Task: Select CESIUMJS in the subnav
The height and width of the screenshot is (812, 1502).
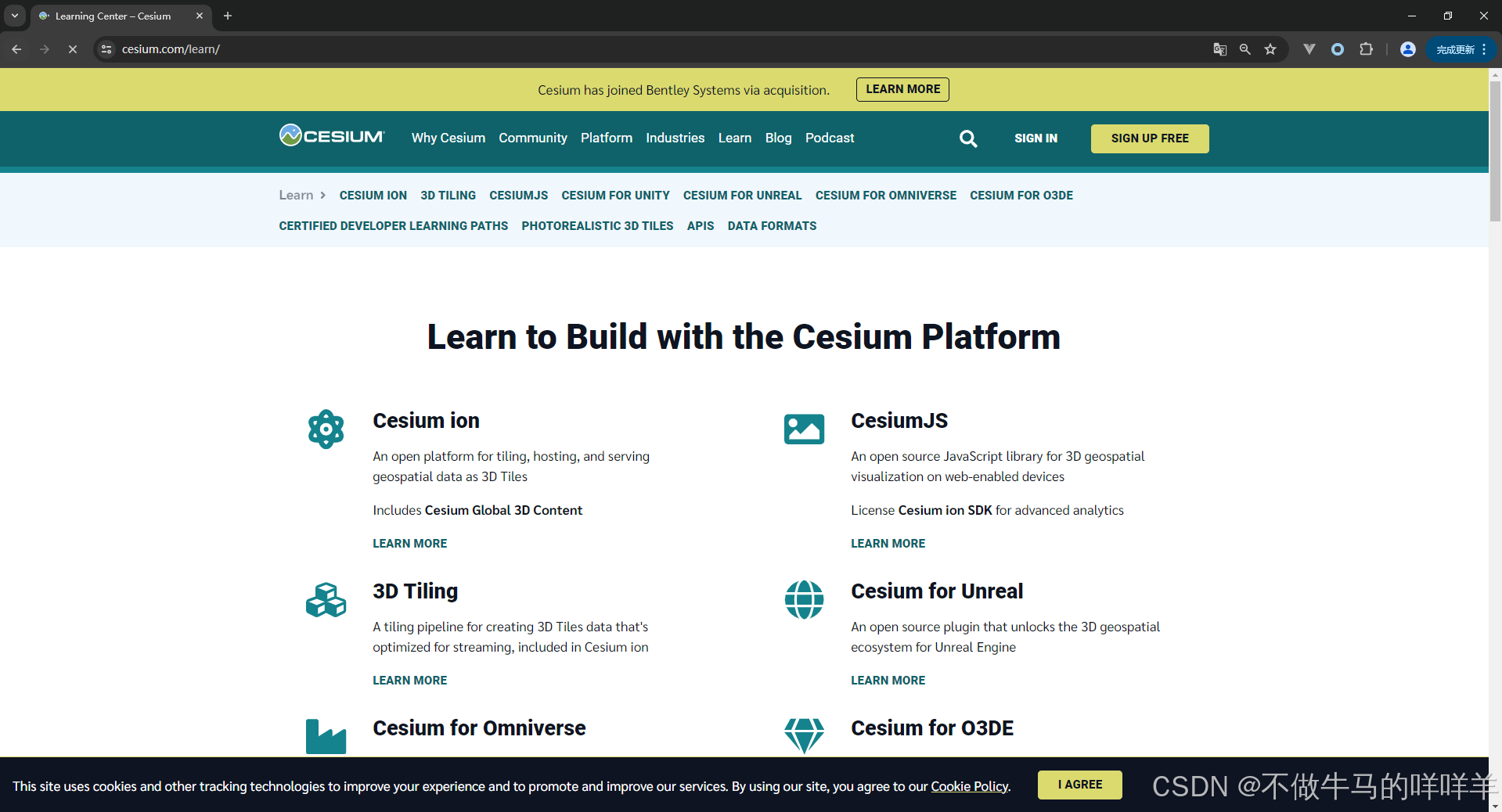Action: pyautogui.click(x=519, y=196)
